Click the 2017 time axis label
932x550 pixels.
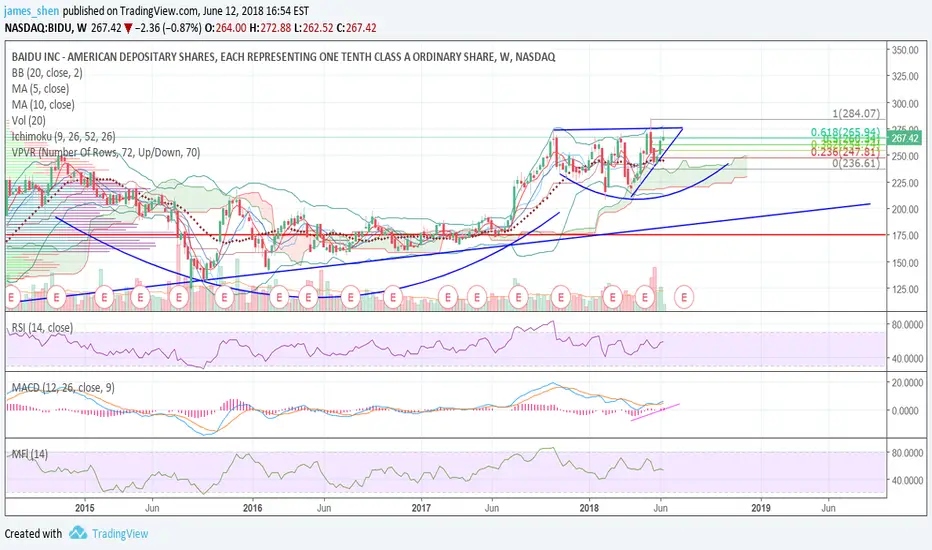(x=421, y=508)
